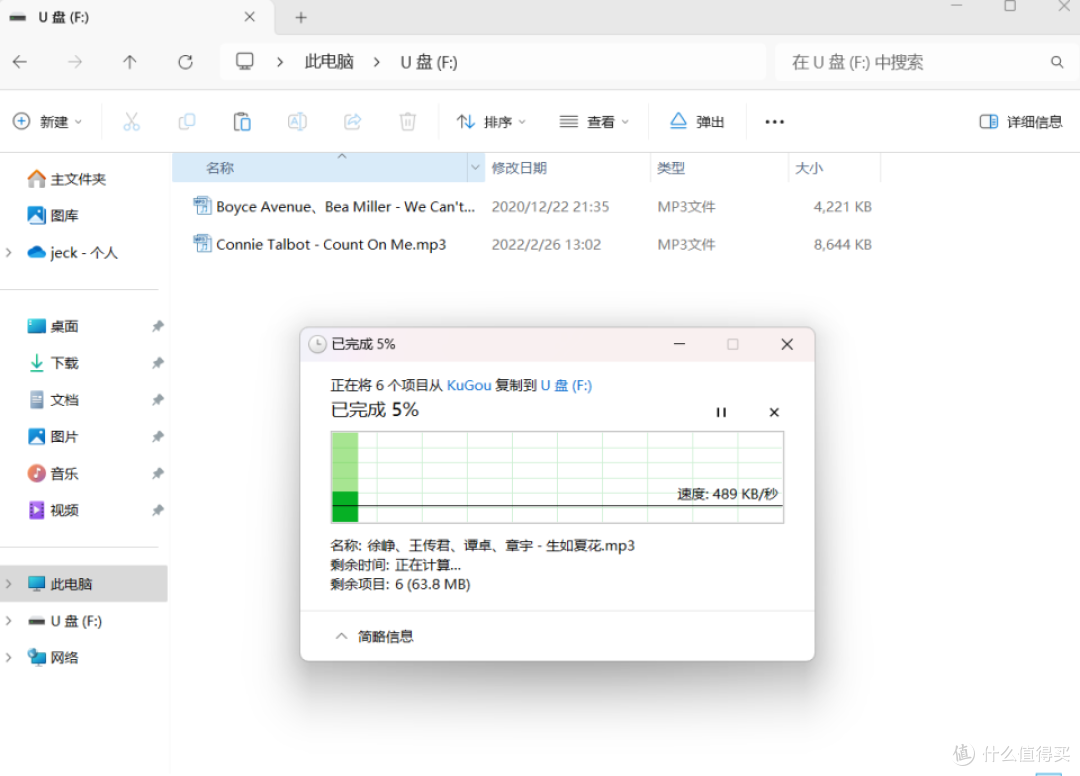Open 音乐 in the sidebar
This screenshot has width=1080, height=776.
pos(53,474)
